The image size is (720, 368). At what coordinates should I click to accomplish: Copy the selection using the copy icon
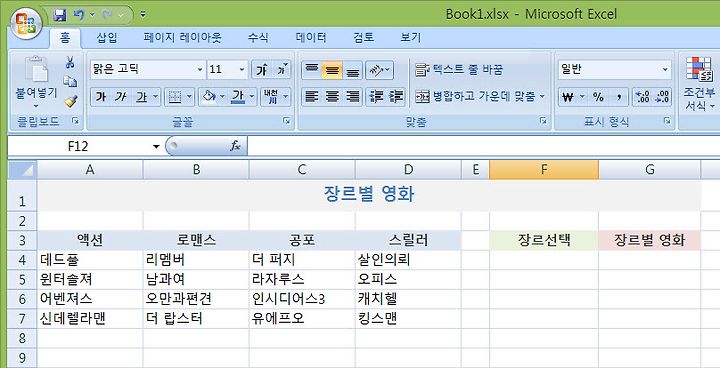pos(70,82)
